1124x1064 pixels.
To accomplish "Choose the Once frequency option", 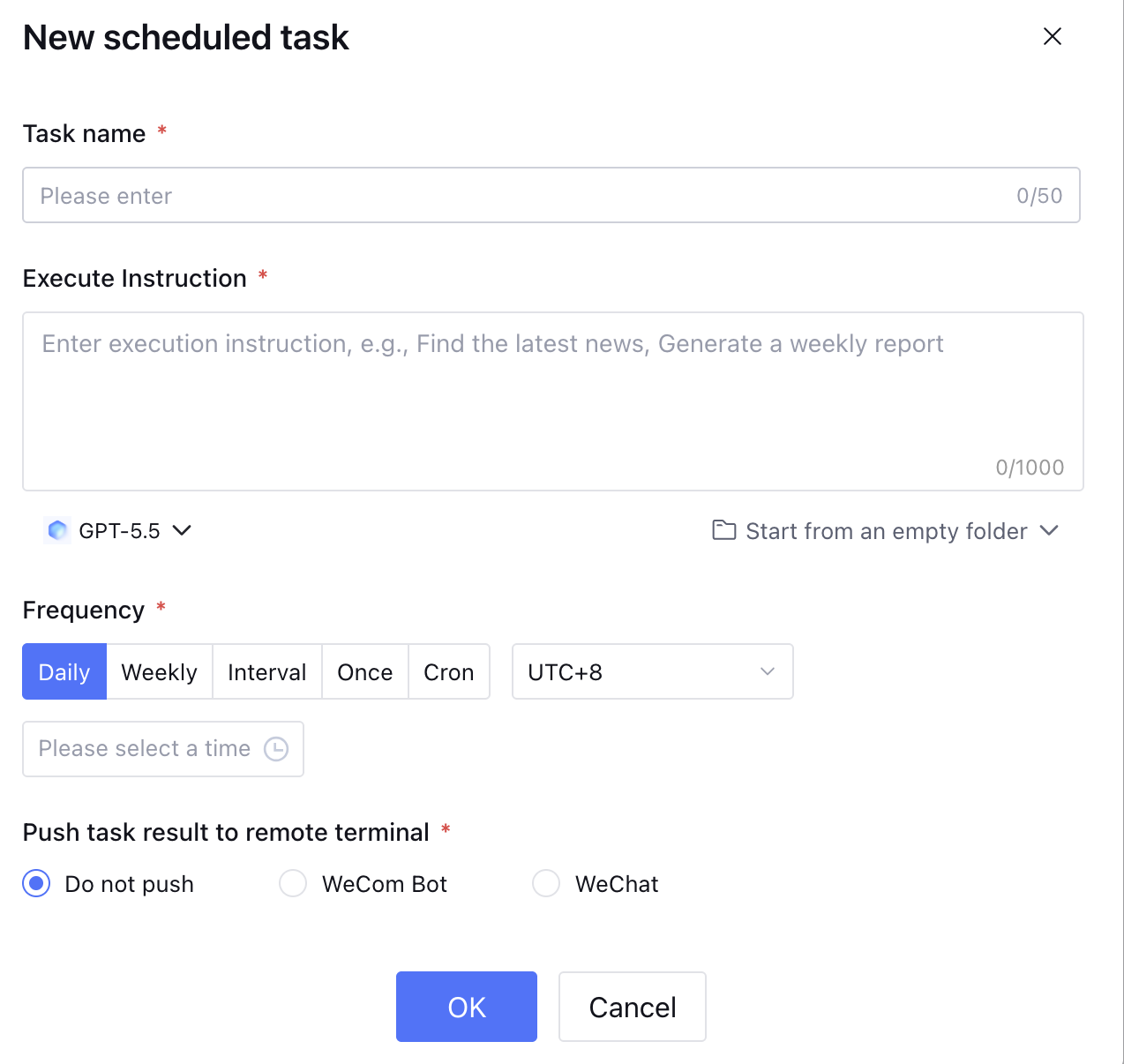I will 365,671.
